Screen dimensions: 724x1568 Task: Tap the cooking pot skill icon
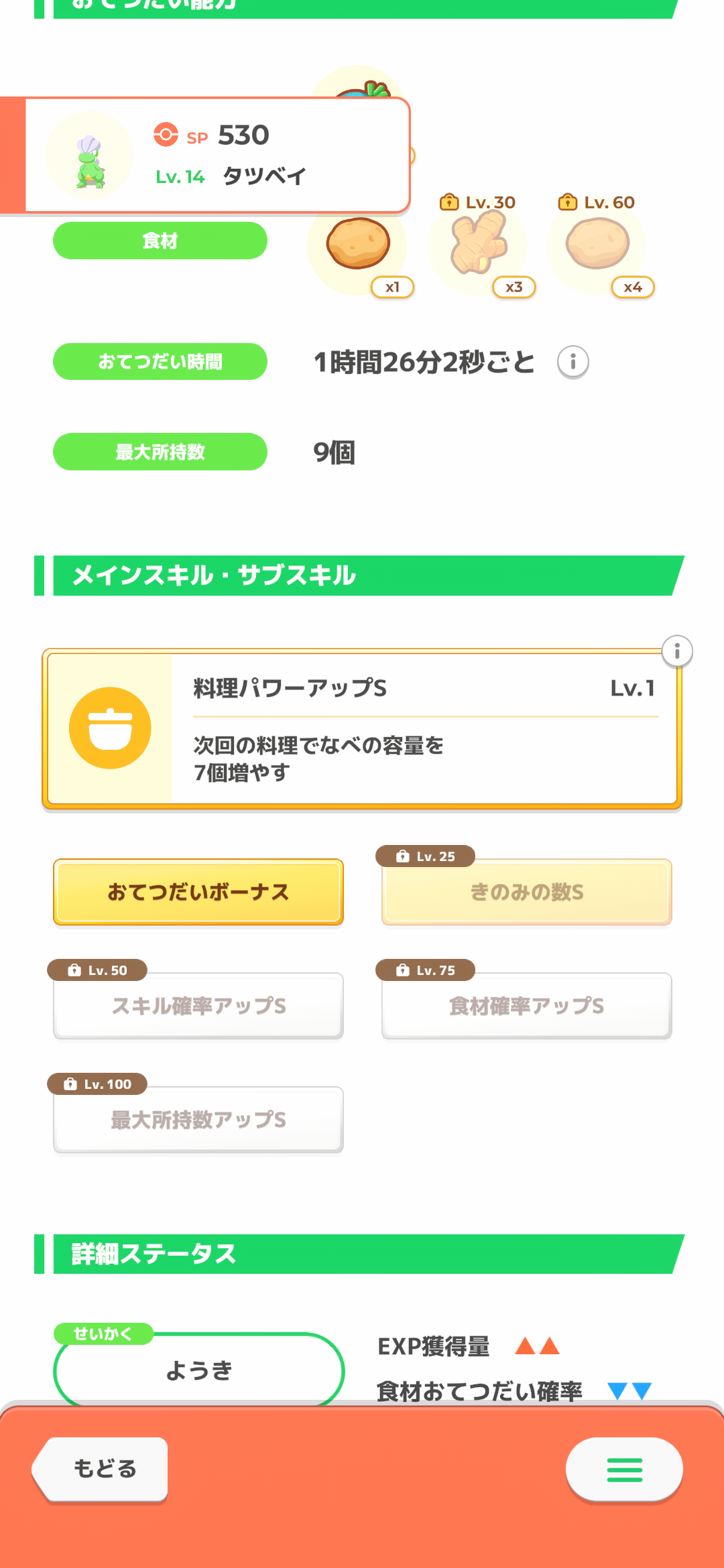(110, 728)
